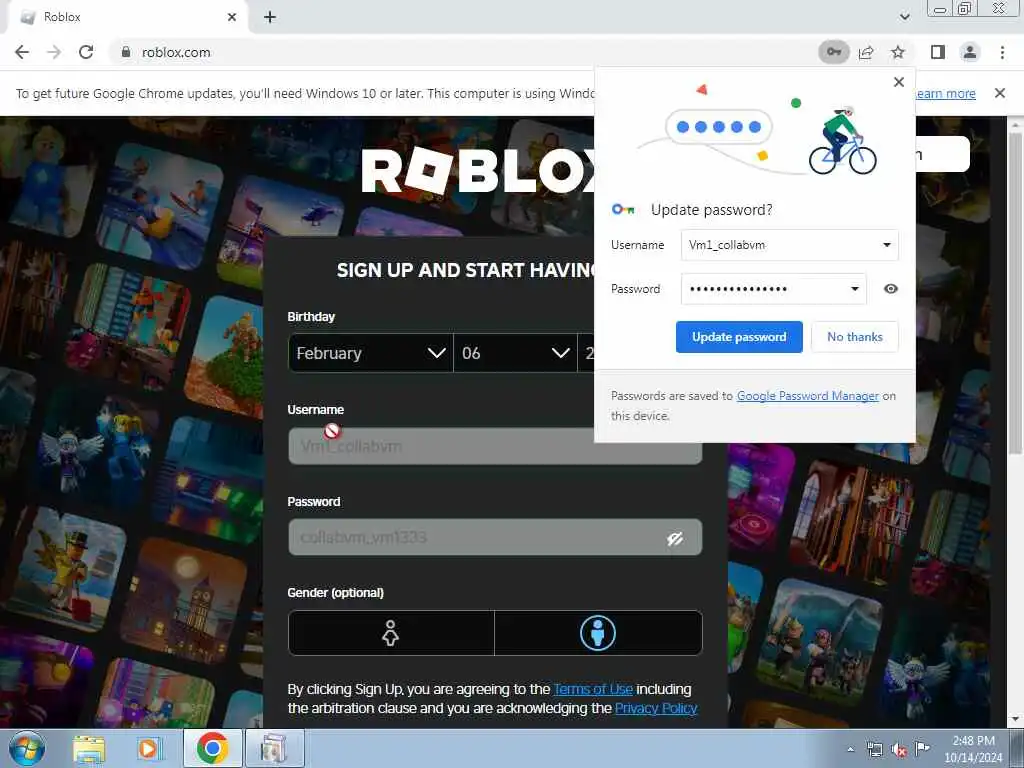
Task: Click the network tray icon
Action: [x=874, y=749]
